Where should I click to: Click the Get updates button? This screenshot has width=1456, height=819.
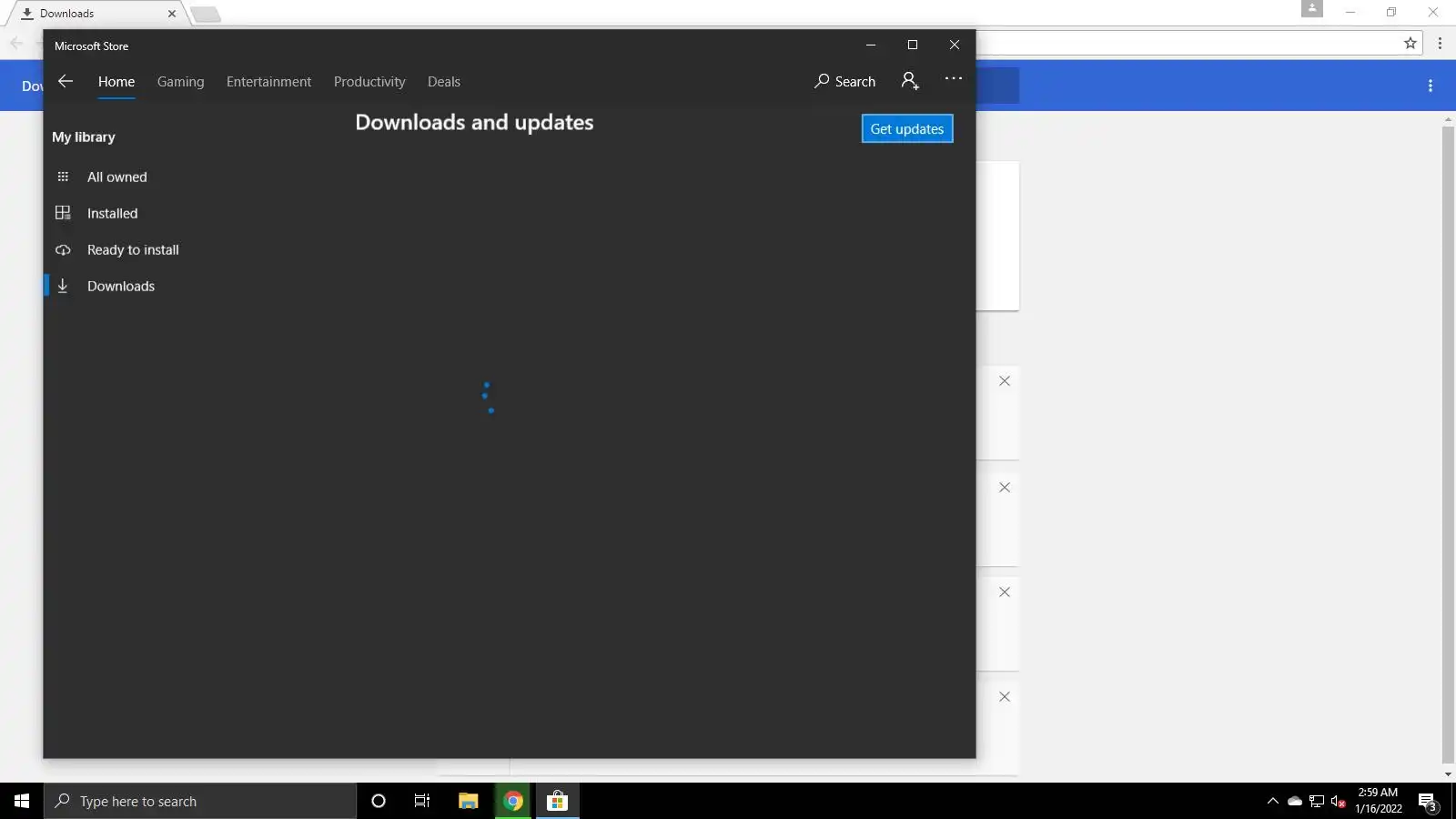pyautogui.click(x=907, y=128)
